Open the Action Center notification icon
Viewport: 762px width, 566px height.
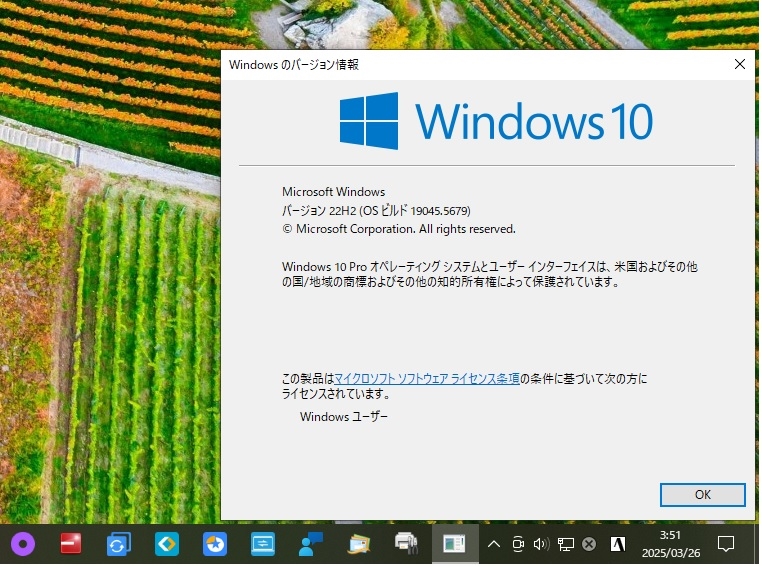726,544
